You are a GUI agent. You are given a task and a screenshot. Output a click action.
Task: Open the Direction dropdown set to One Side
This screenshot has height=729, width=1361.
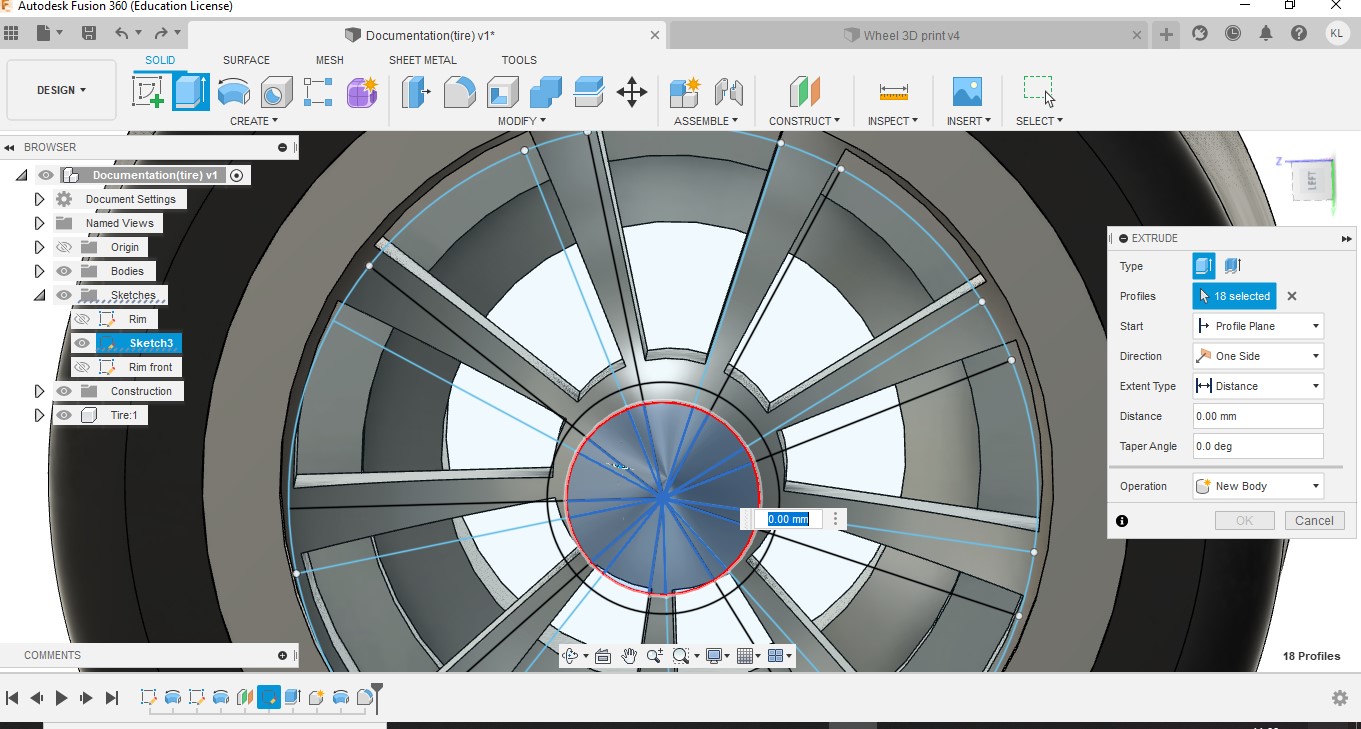coord(1258,356)
